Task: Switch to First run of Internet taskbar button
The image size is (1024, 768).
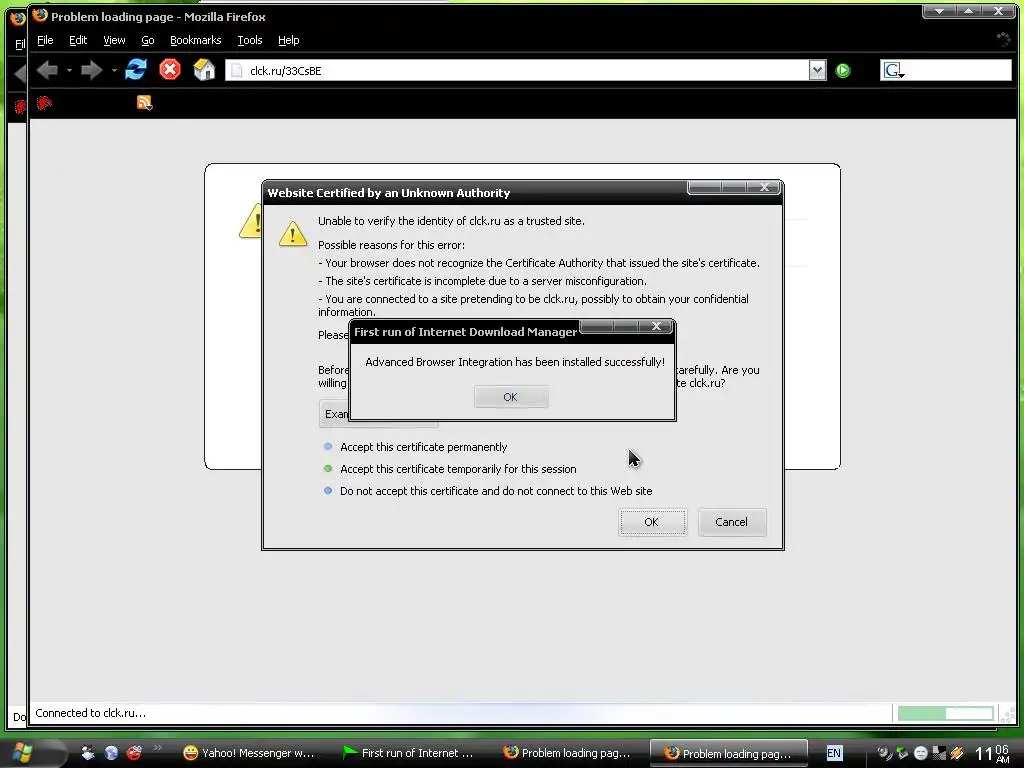Action: [409, 753]
